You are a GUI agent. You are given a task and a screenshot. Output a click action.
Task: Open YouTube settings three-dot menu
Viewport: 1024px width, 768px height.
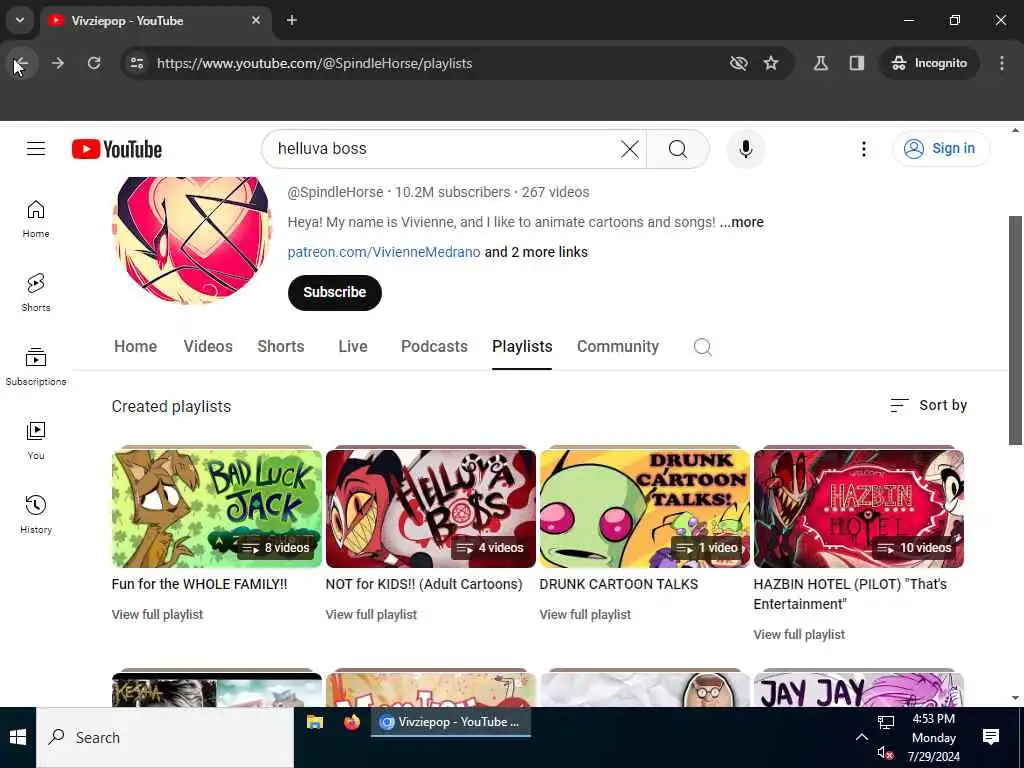[x=863, y=149]
